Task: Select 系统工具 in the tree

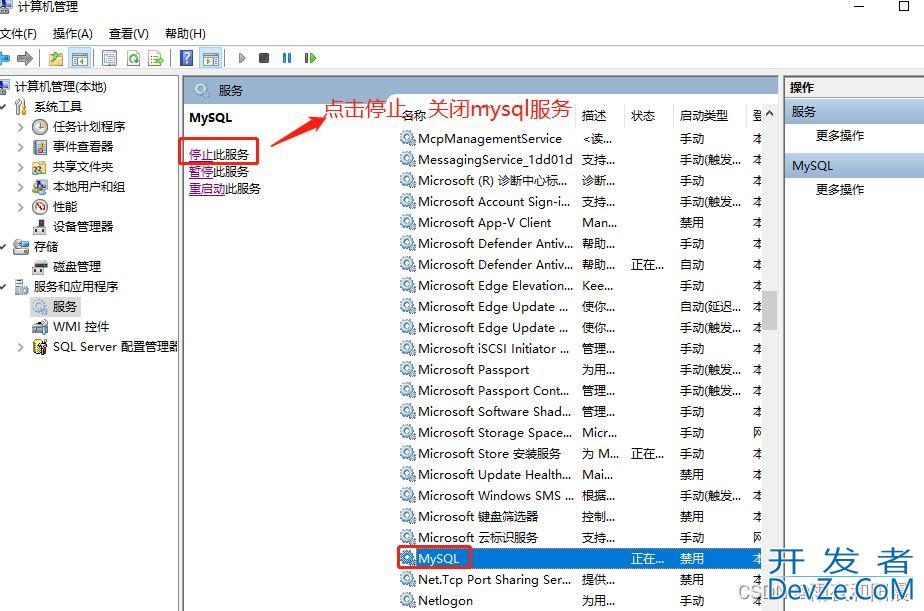Action: [x=58, y=107]
